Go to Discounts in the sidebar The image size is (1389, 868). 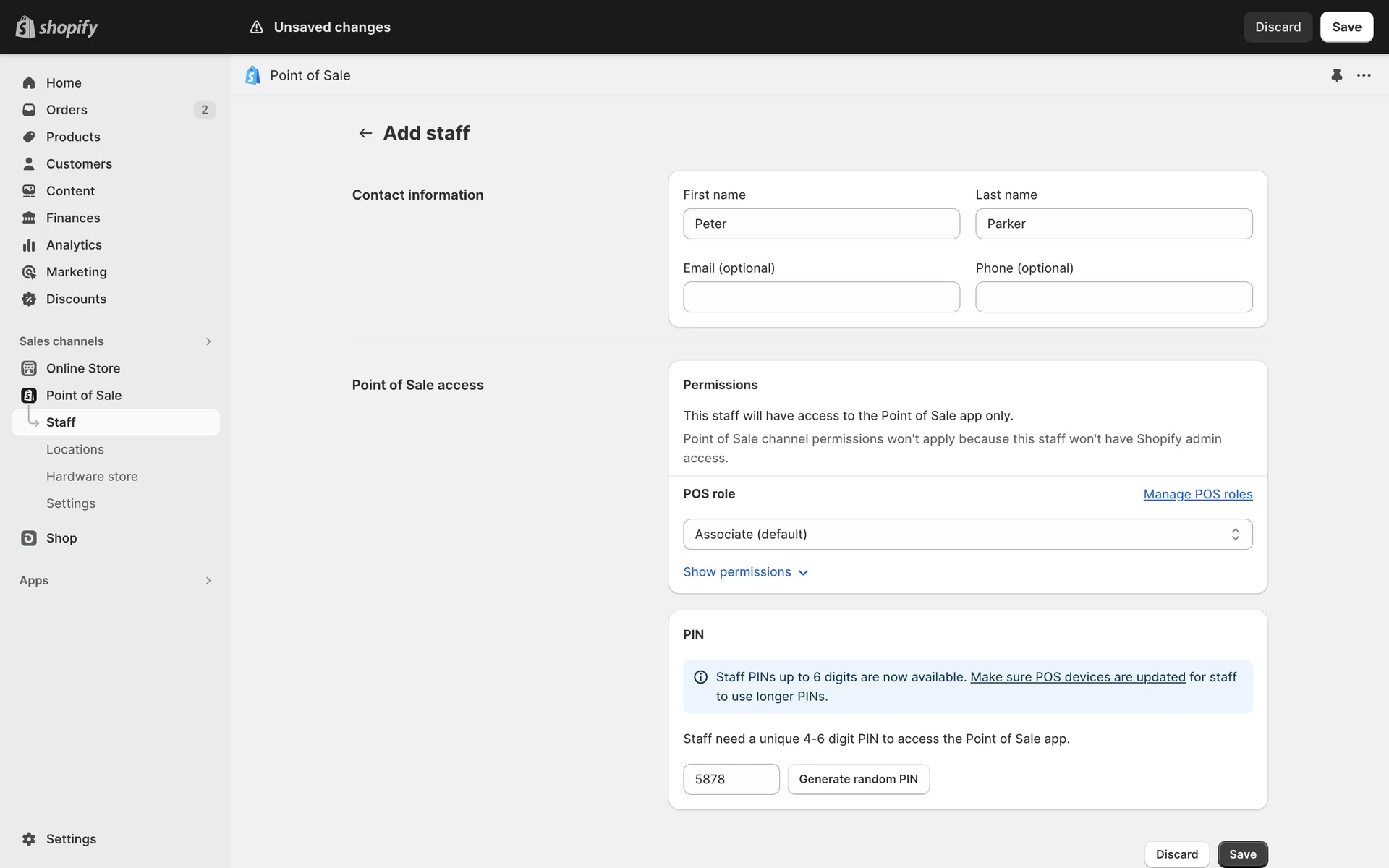(76, 299)
